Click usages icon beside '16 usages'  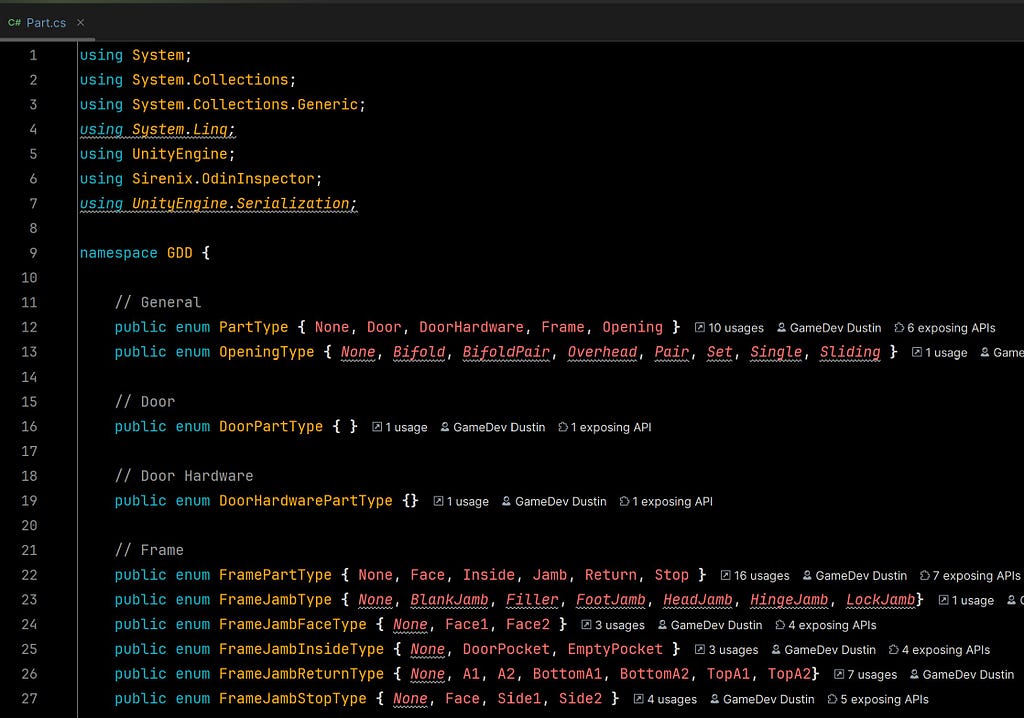pyautogui.click(x=725, y=575)
